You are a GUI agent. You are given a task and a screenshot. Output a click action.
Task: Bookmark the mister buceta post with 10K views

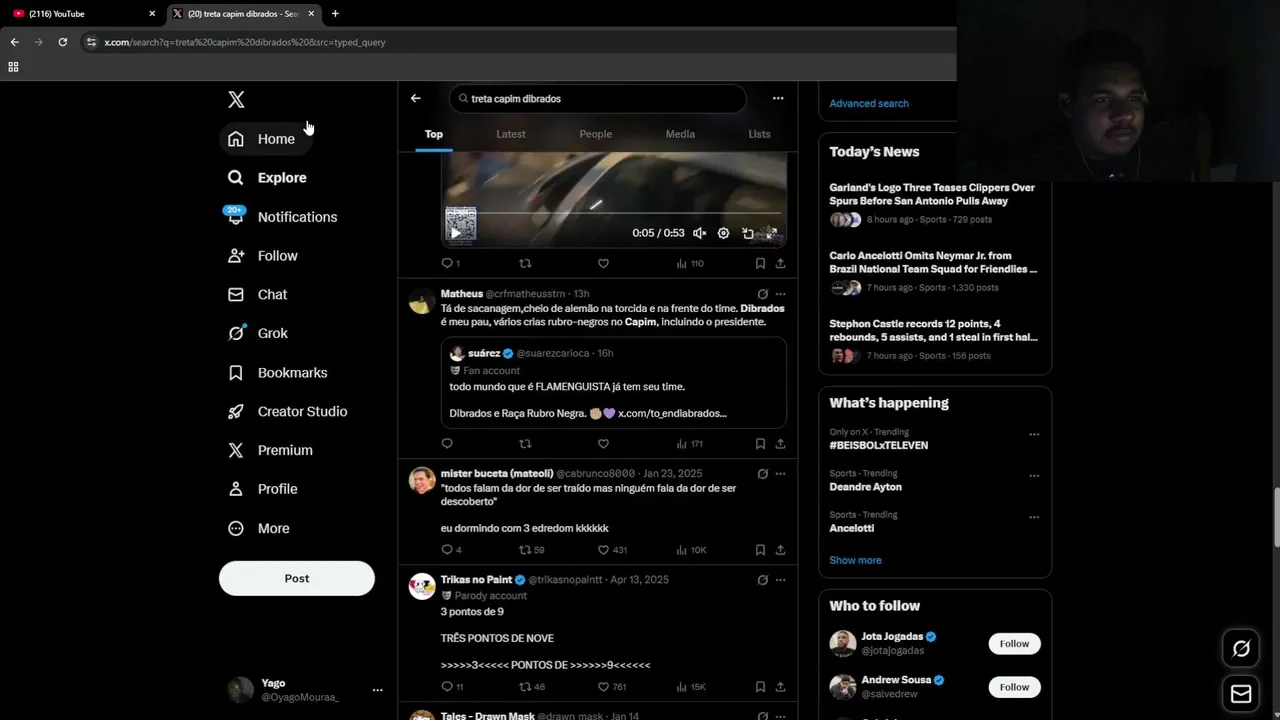click(760, 550)
